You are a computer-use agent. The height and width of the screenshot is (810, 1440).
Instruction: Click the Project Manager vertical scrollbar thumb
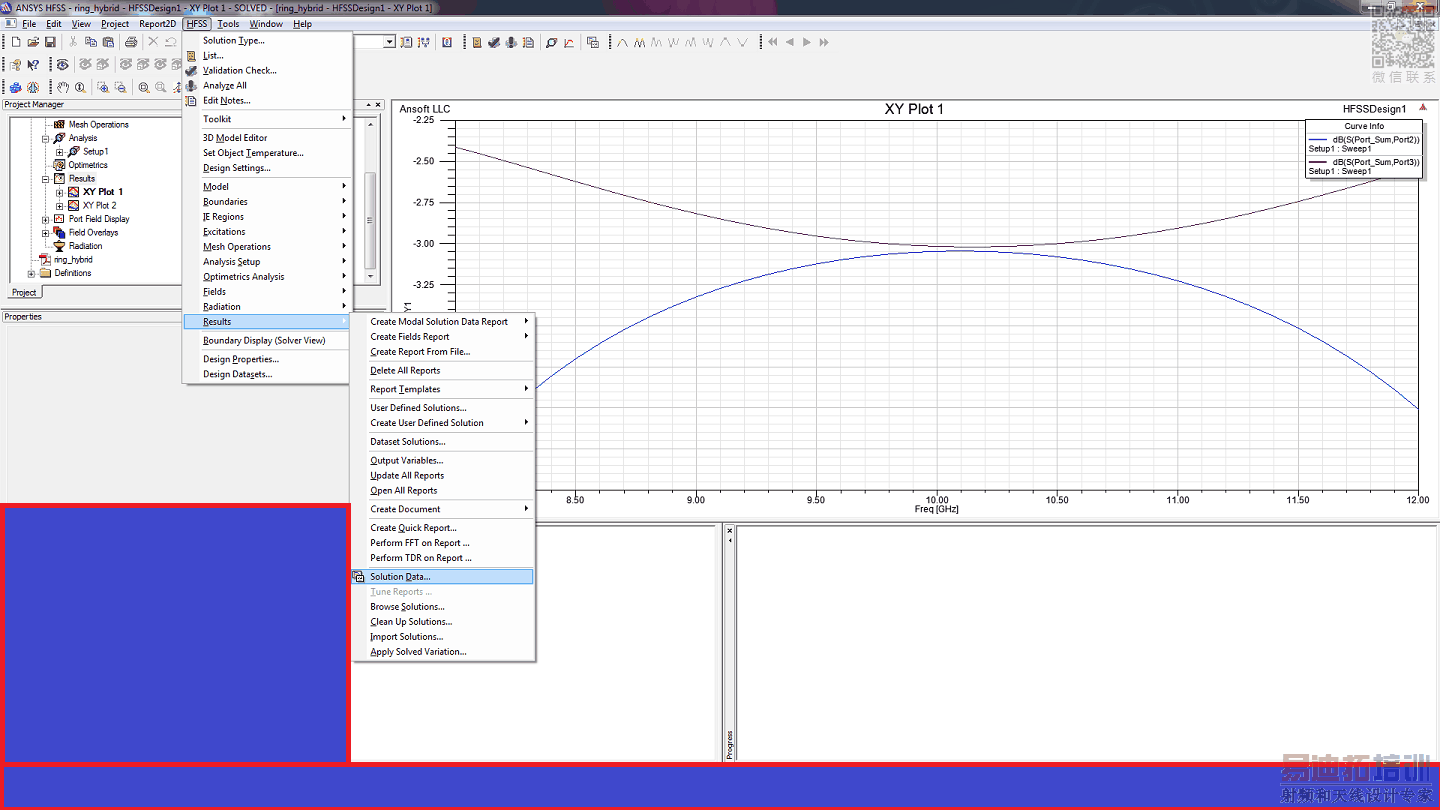click(x=370, y=220)
